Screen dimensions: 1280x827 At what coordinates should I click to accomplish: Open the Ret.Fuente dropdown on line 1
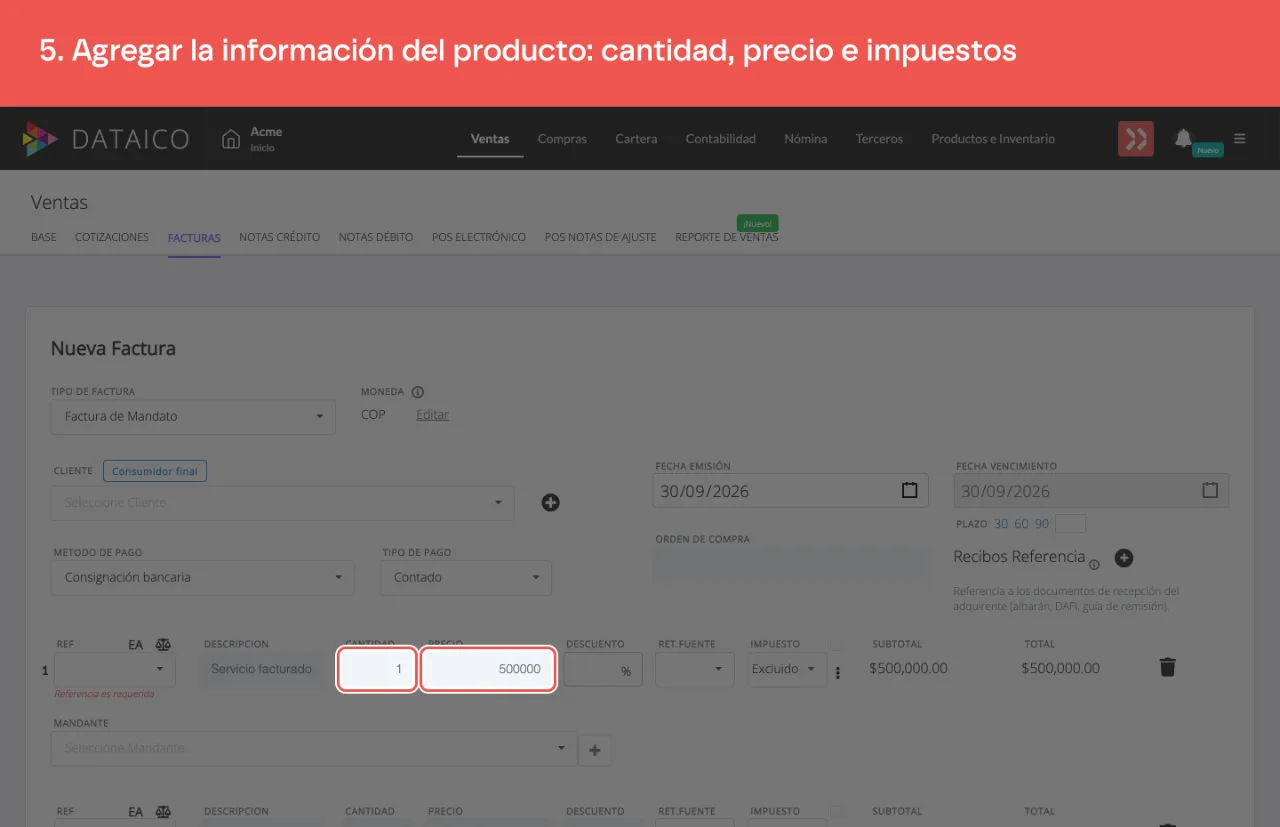(x=694, y=669)
